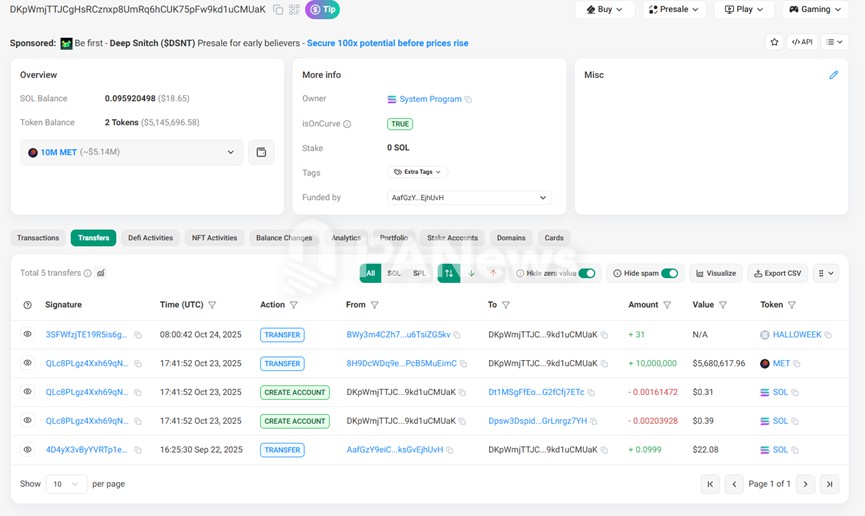Click the Export CSV button
Screen dimensions: 865x516
[x=778, y=273]
